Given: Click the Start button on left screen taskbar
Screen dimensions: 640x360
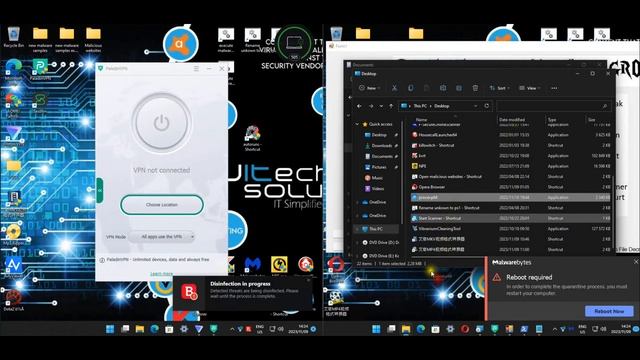Looking at the screenshot, I should pyautogui.click(x=110, y=329).
